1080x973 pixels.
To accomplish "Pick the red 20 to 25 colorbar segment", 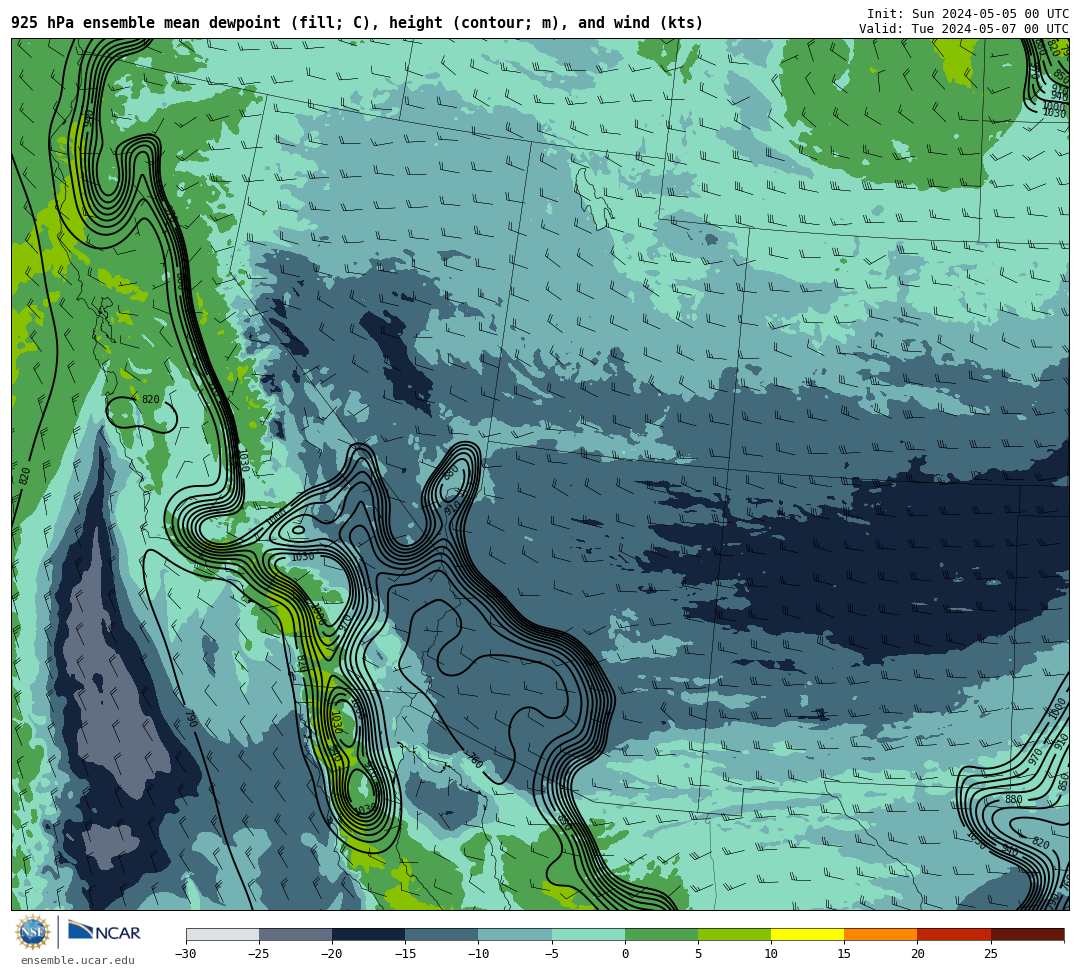I will [954, 934].
